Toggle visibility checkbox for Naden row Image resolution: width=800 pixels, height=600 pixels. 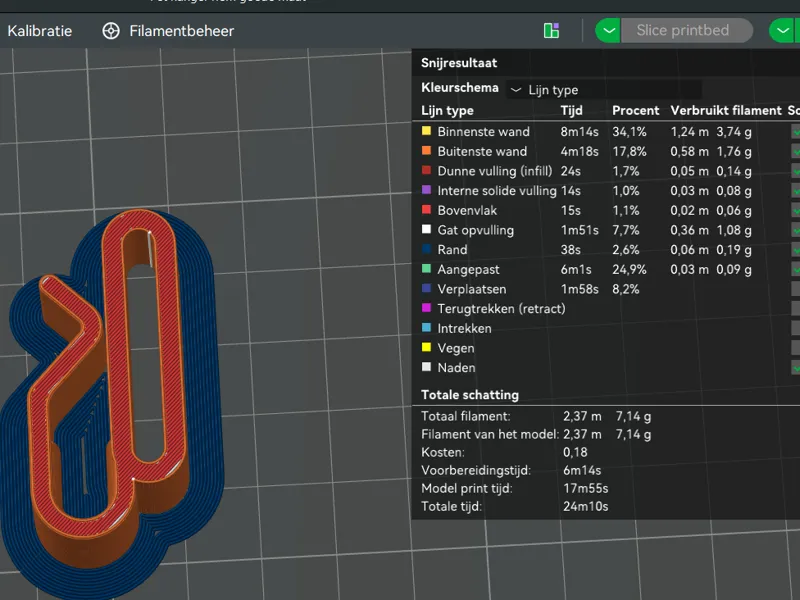point(795,367)
